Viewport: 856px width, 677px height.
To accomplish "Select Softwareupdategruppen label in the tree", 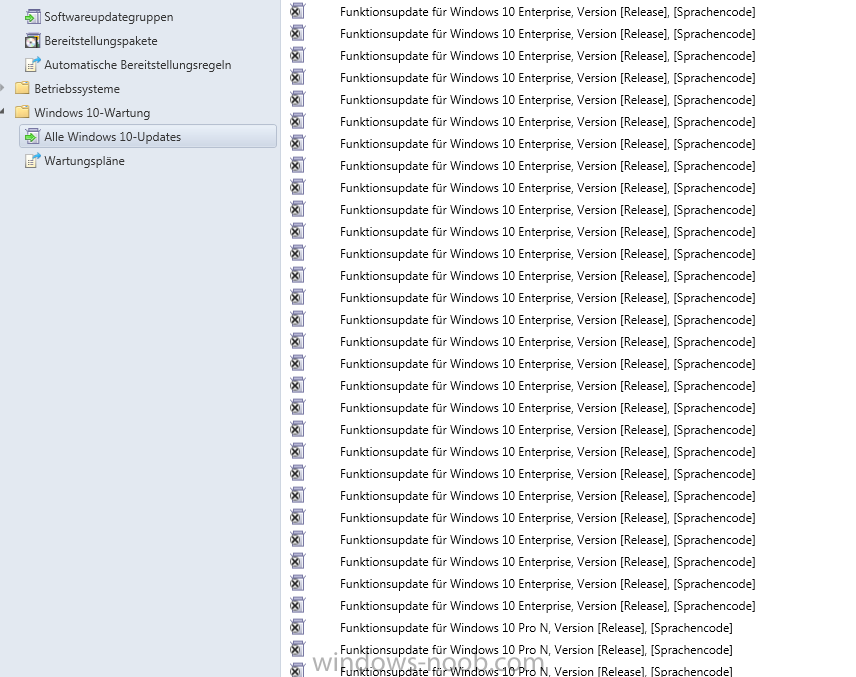I will pyautogui.click(x=109, y=17).
